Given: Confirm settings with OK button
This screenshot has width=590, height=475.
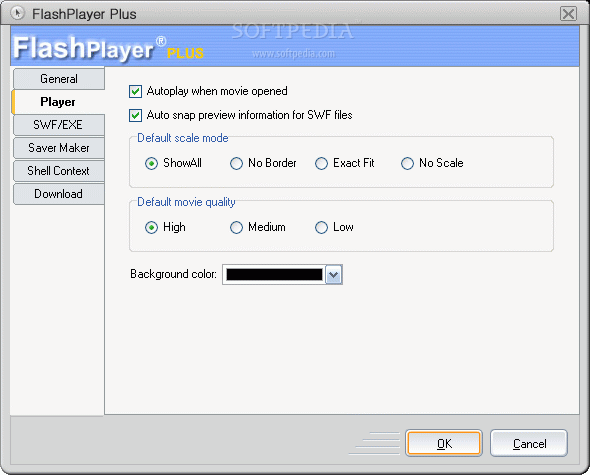Looking at the screenshot, I should tap(444, 443).
